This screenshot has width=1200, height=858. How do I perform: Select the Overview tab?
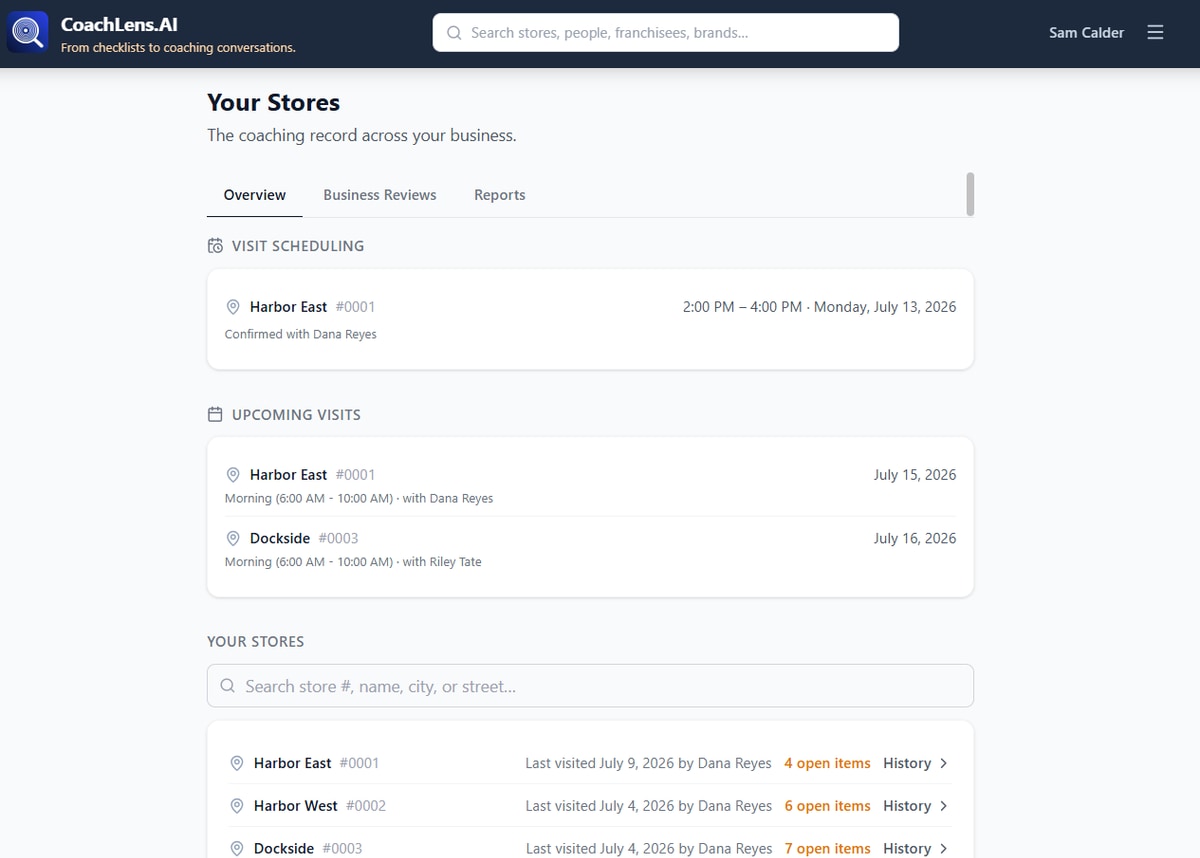point(255,195)
